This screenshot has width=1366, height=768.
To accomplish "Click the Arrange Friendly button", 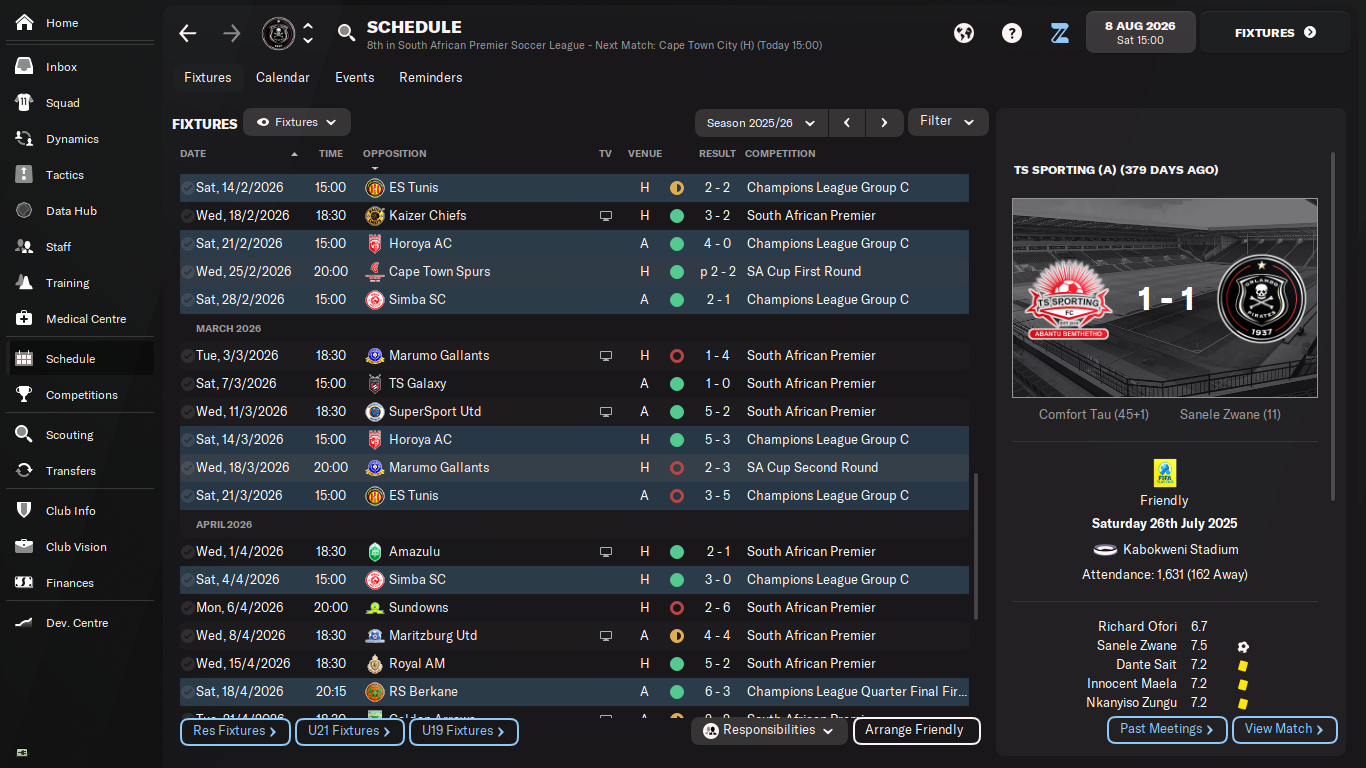I will coord(916,730).
